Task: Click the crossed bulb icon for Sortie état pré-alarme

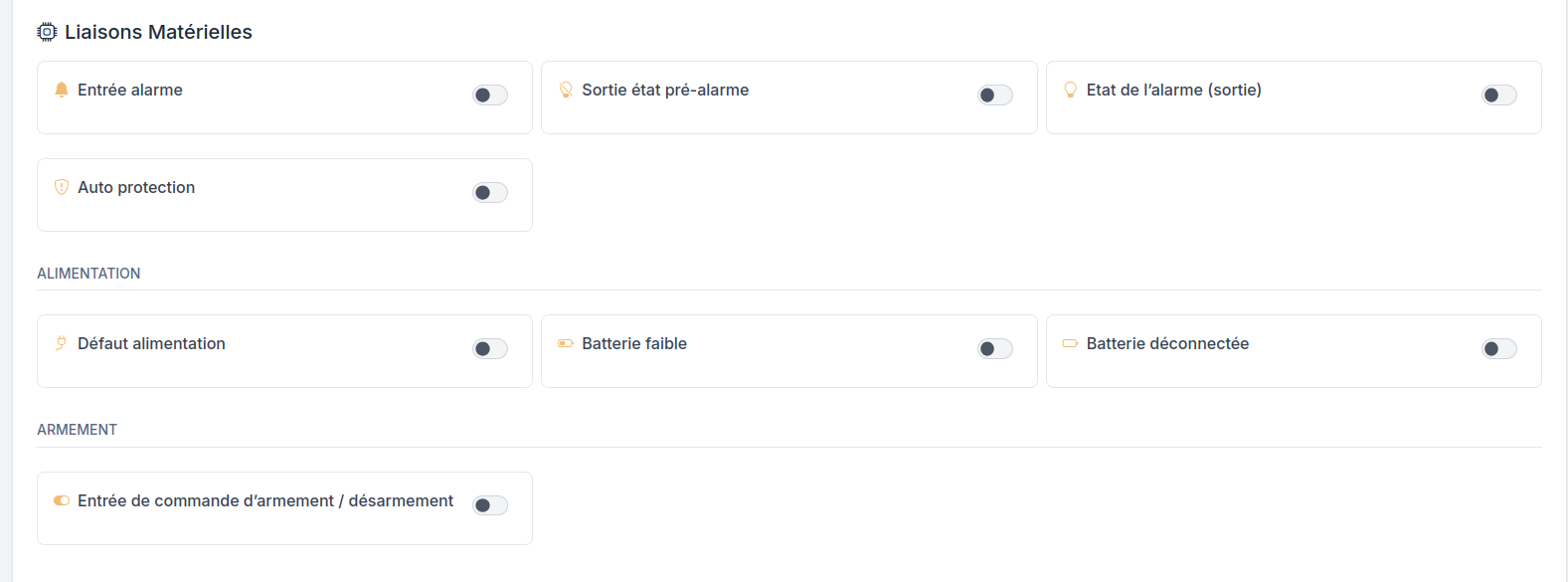Action: pos(566,90)
